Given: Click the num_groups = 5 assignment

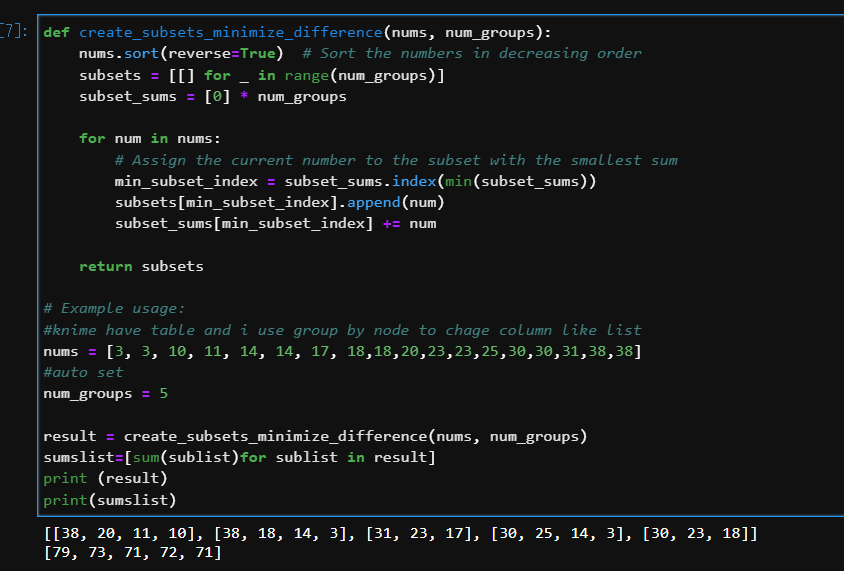Looking at the screenshot, I should tap(105, 393).
